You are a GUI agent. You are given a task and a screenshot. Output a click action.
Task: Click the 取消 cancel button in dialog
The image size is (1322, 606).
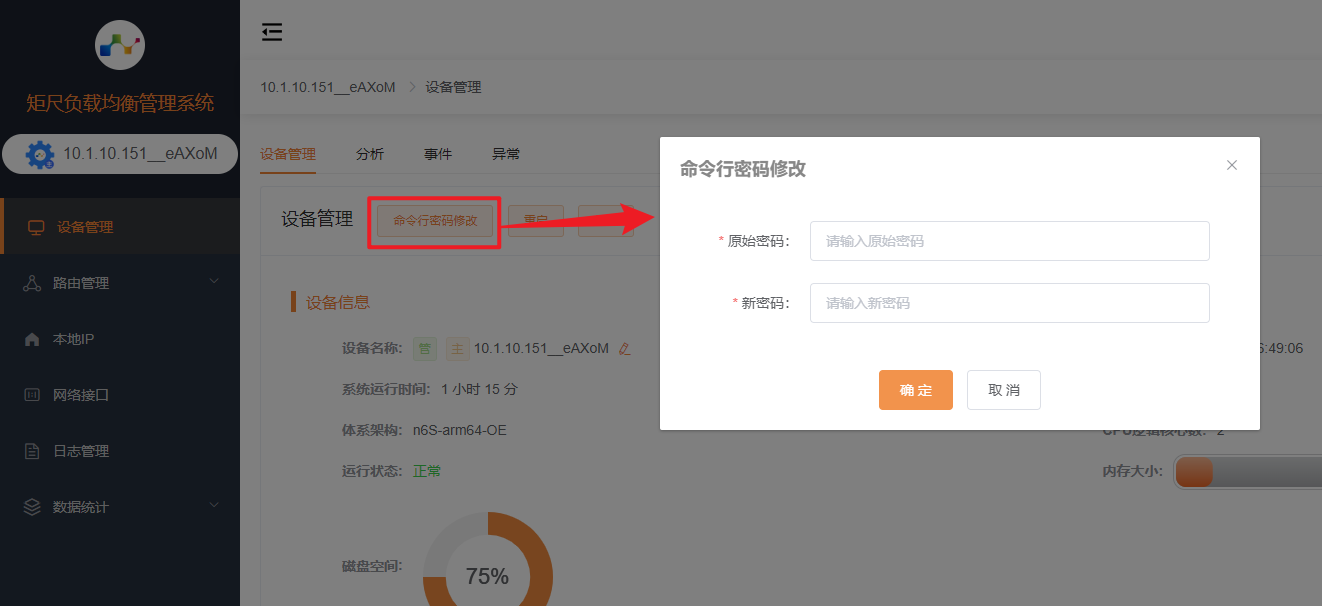[1003, 390]
